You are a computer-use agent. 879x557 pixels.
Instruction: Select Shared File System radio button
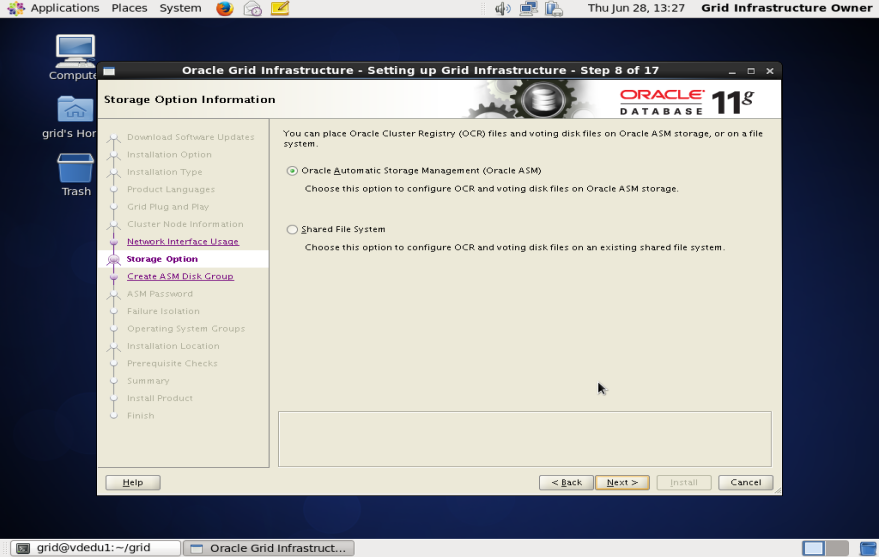(292, 229)
